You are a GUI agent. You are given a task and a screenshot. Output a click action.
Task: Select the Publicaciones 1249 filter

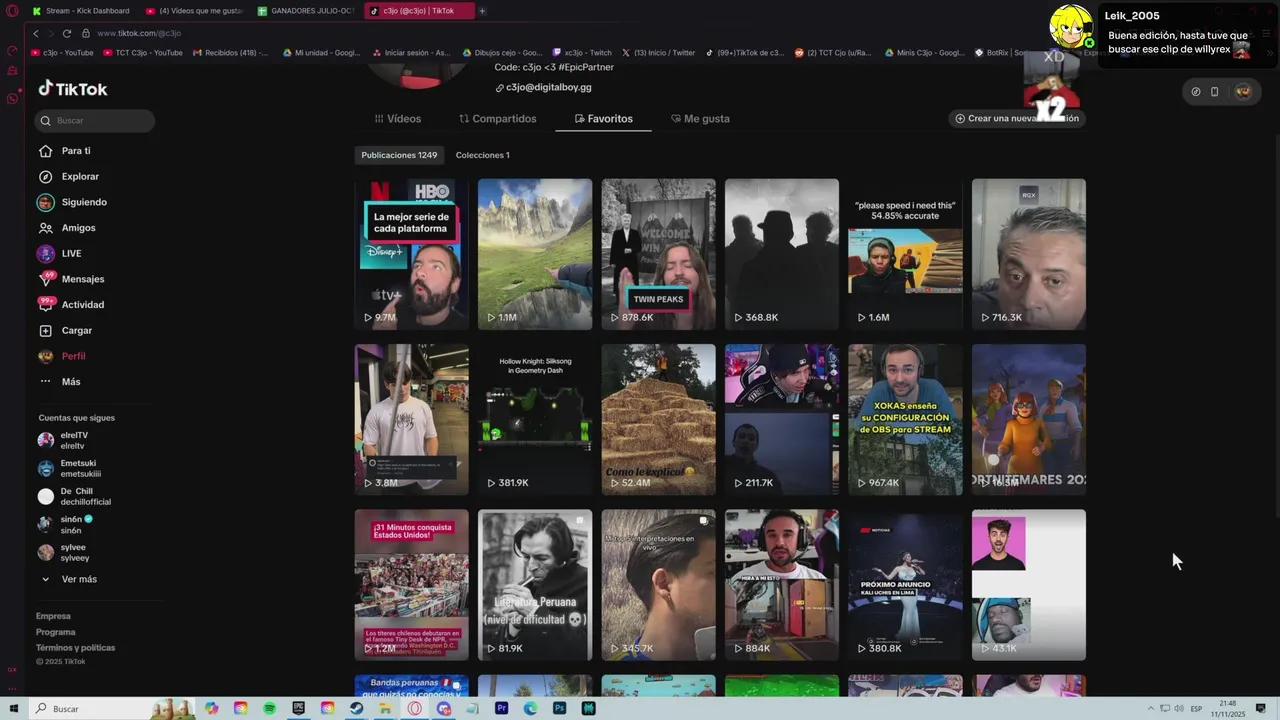[399, 155]
